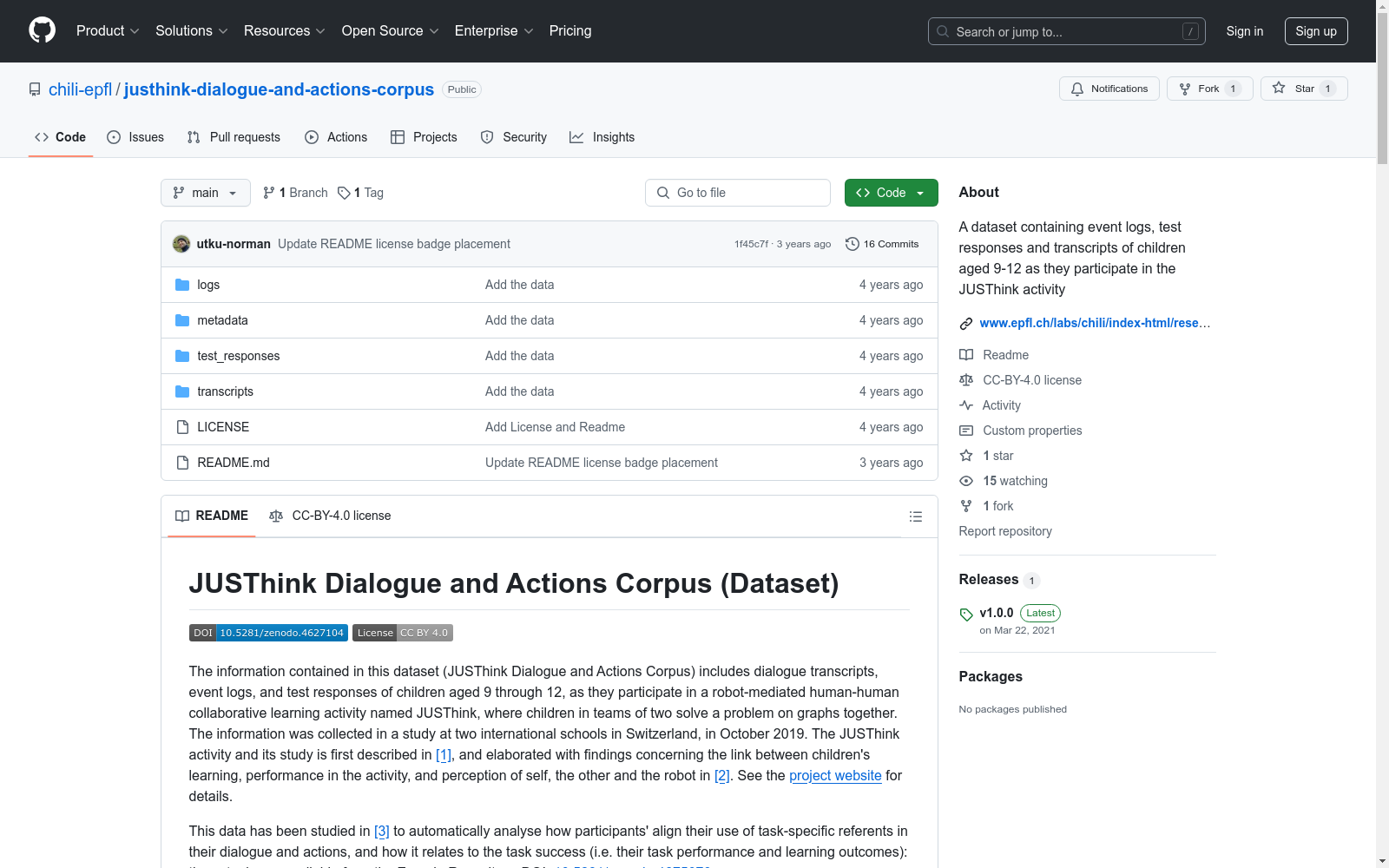Switch to the README file tab
This screenshot has height=868, width=1389.
point(212,516)
